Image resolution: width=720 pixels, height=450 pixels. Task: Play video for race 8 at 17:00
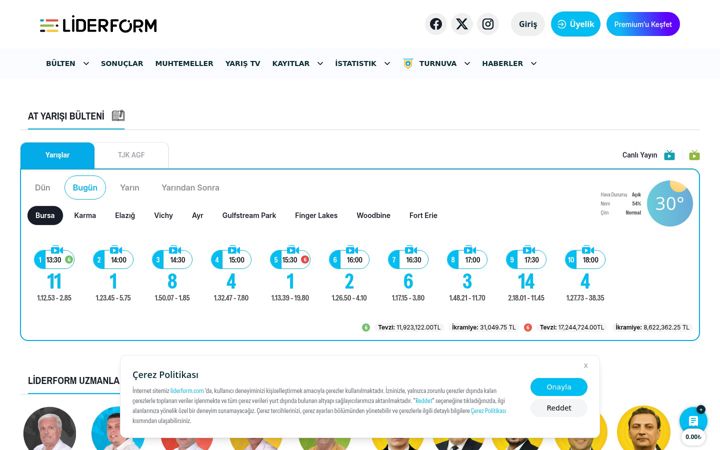470,250
